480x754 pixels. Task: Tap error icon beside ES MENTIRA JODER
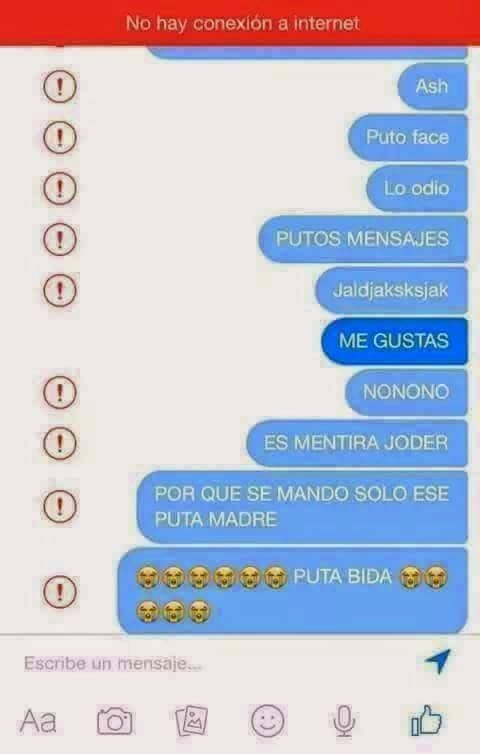tap(60, 443)
